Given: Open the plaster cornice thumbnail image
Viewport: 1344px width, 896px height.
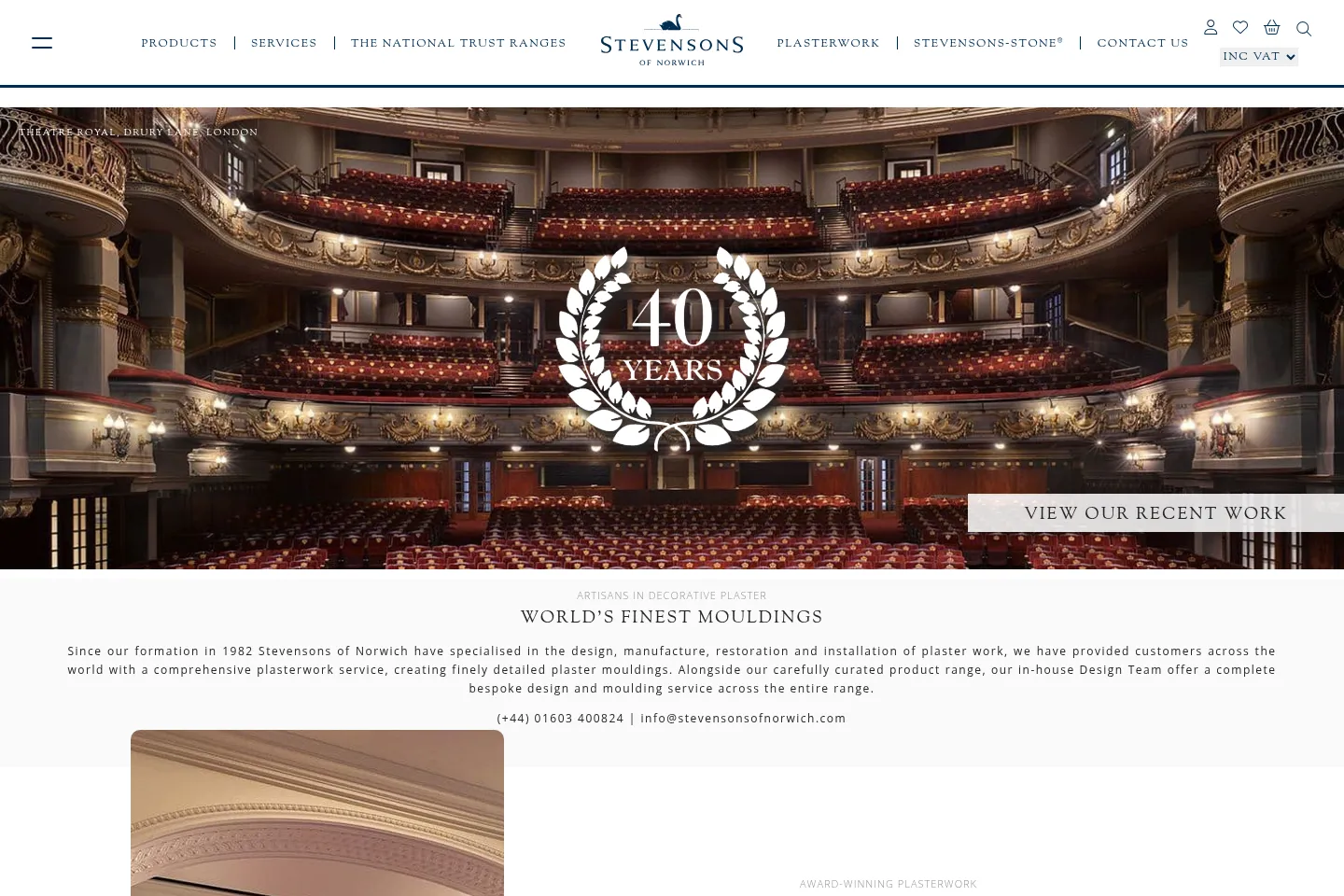Looking at the screenshot, I should pos(317,813).
